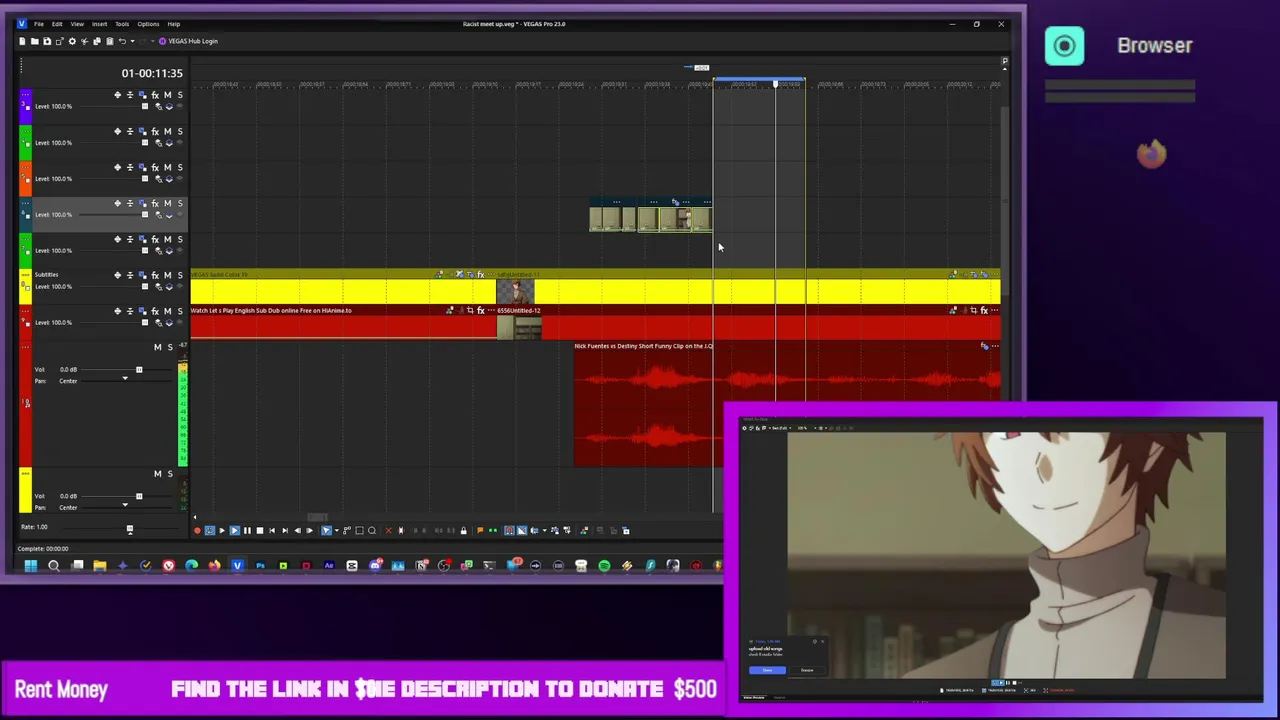Click the Browser scene label

[x=1155, y=45]
